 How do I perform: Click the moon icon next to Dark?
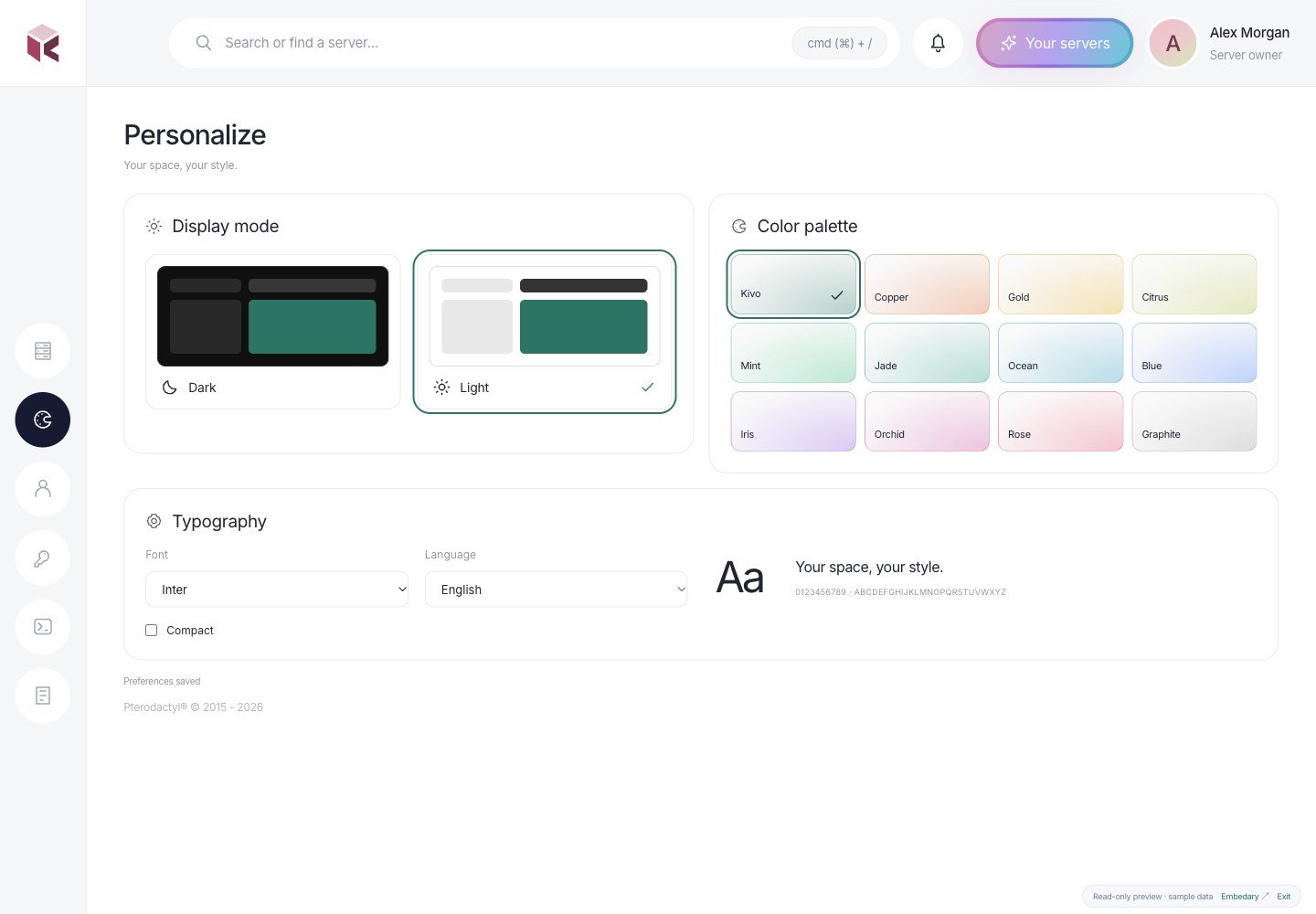pos(170,388)
